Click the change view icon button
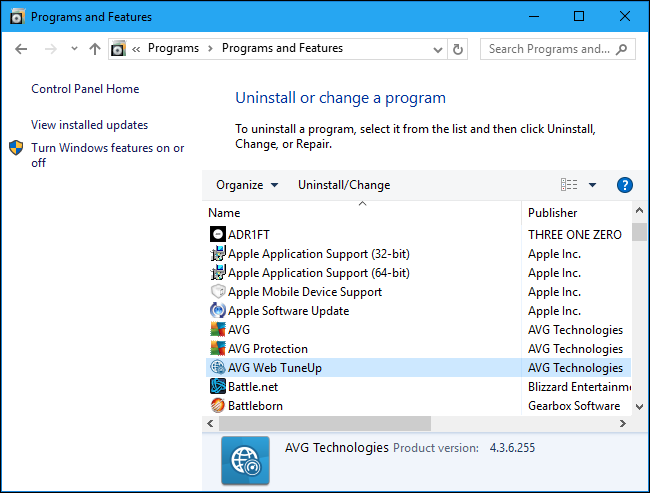 point(569,185)
